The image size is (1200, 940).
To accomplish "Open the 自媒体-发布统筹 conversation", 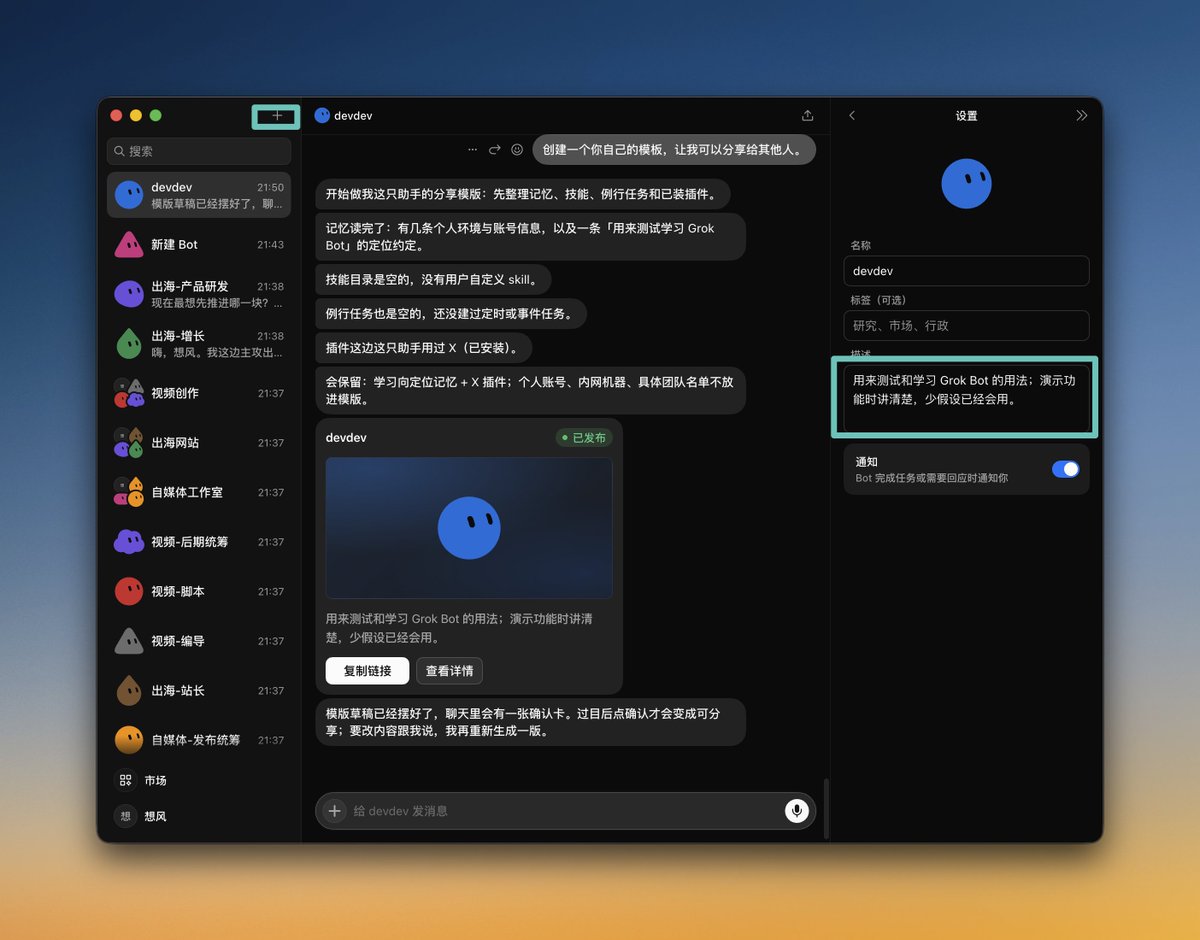I will click(x=199, y=740).
